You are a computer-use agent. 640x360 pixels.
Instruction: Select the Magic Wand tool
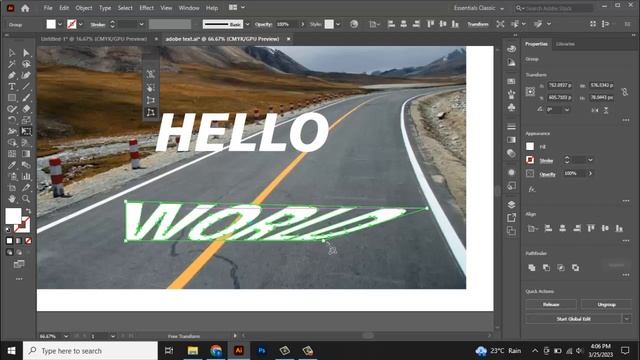point(12,64)
